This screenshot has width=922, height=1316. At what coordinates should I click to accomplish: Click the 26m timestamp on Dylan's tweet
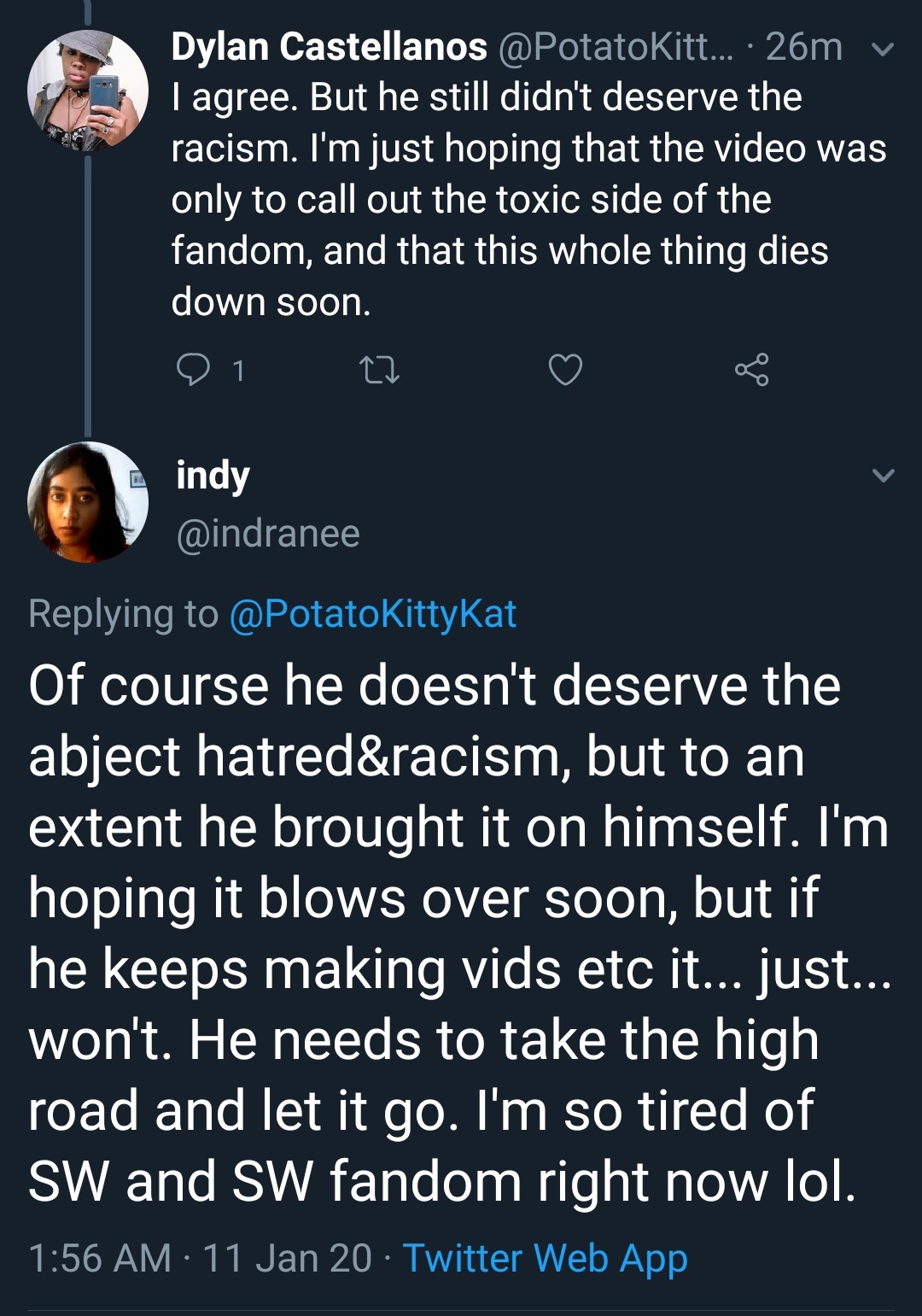[x=803, y=47]
